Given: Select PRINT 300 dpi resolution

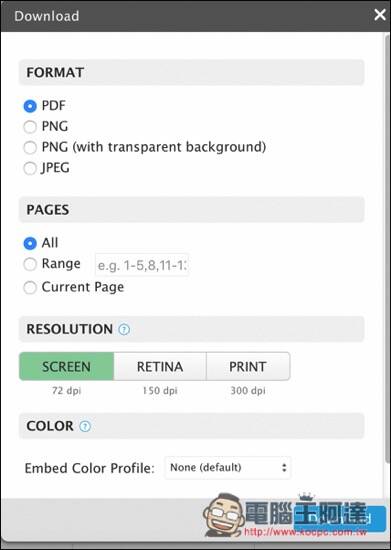Looking at the screenshot, I should 248,367.
